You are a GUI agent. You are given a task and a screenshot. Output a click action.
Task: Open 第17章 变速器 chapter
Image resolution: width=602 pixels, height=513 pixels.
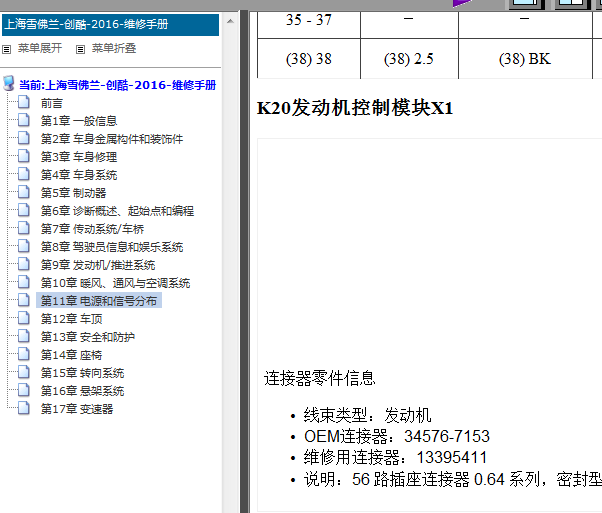(x=77, y=409)
